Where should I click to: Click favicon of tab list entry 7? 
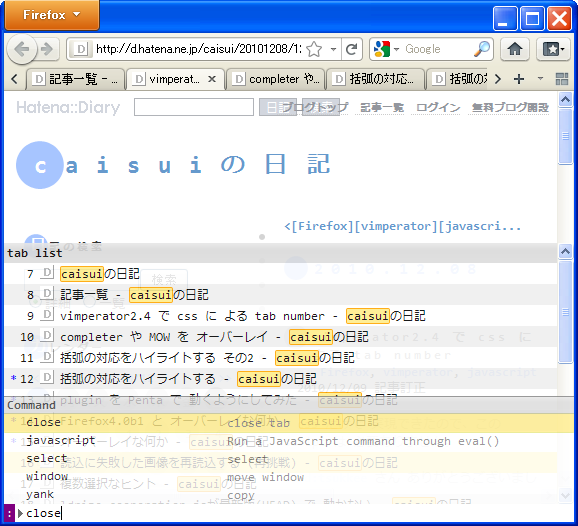[x=47, y=273]
